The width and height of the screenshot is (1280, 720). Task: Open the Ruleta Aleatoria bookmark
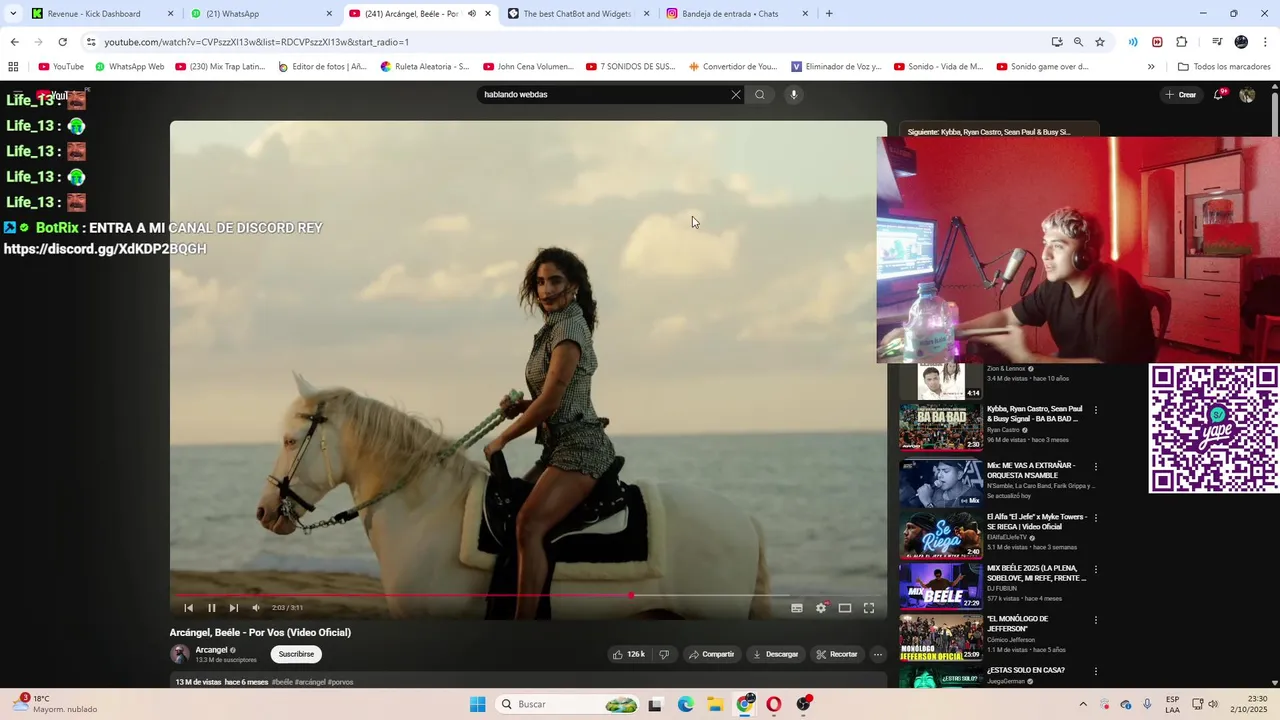tap(425, 67)
